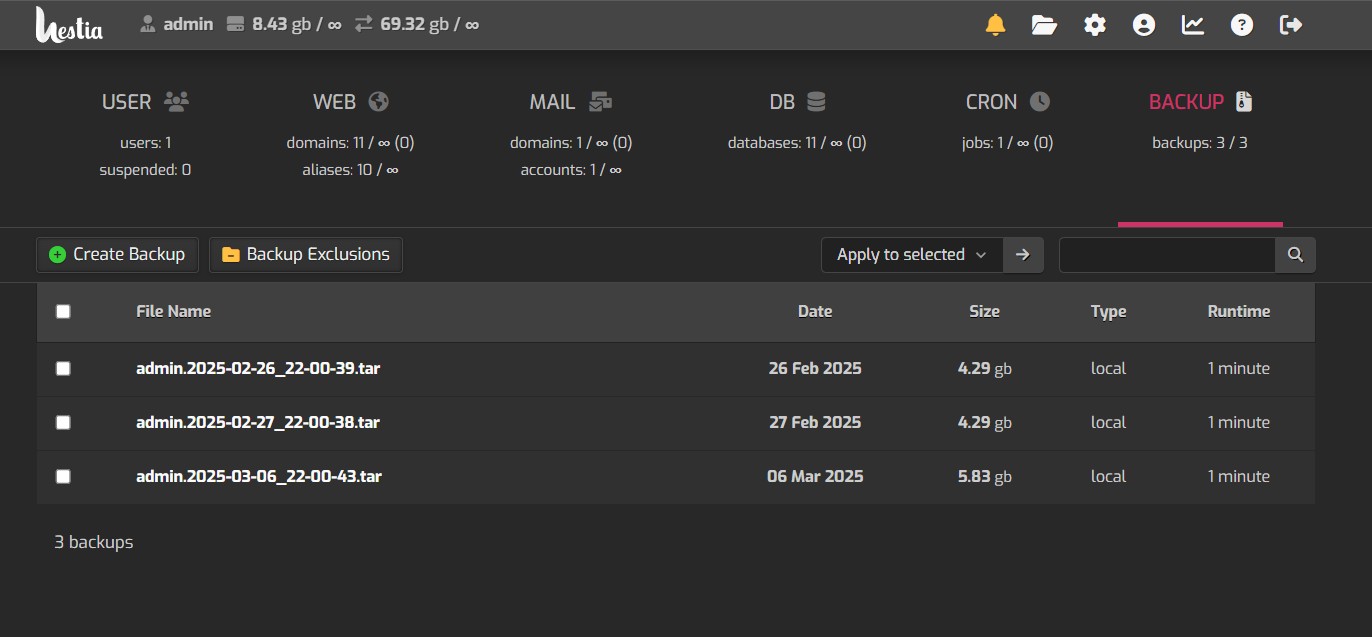Switch to the CRON tab

point(1007,102)
